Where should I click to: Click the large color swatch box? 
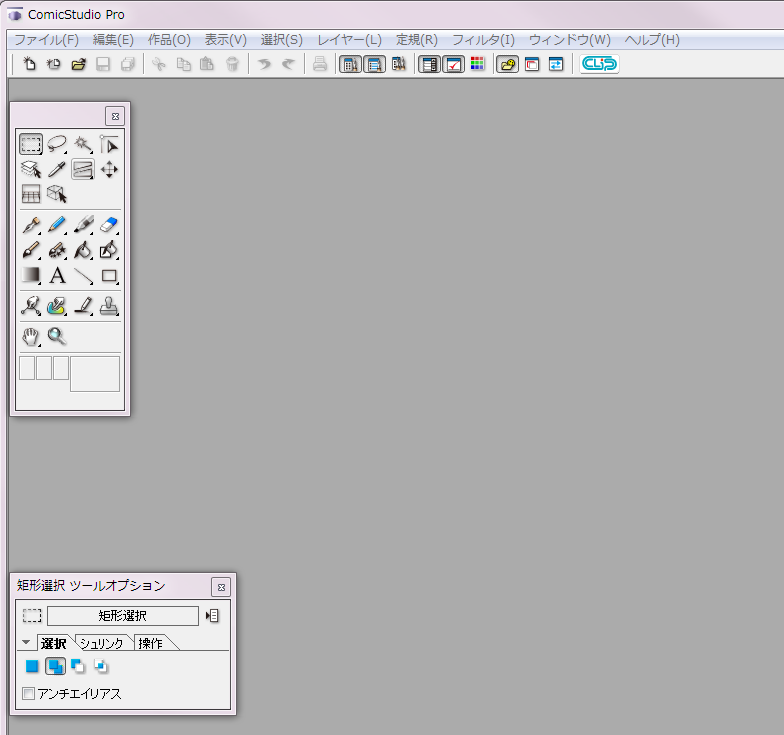click(95, 374)
